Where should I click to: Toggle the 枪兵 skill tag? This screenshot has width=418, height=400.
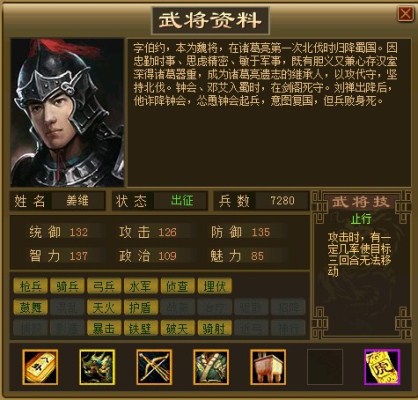[x=31, y=286]
